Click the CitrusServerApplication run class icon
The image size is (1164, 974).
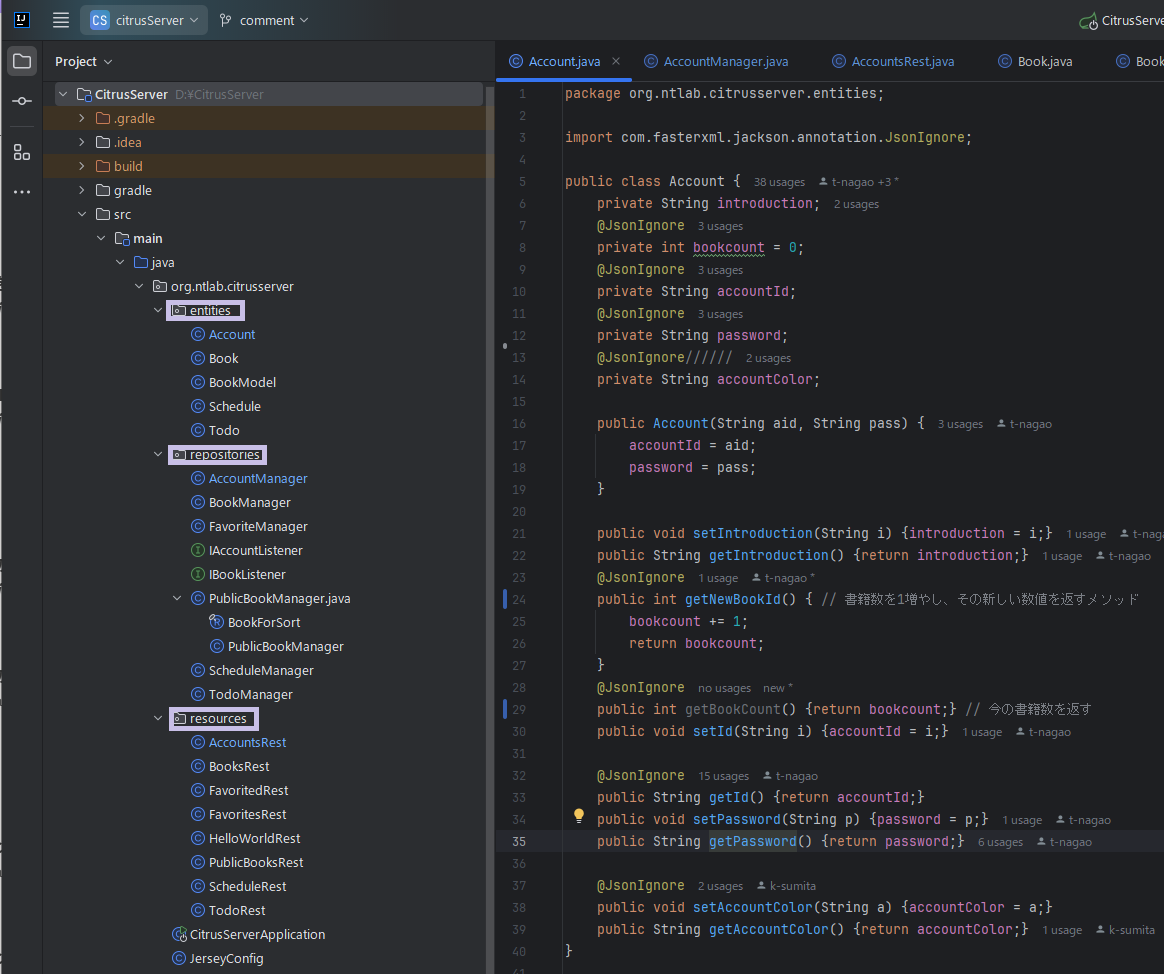tap(179, 934)
